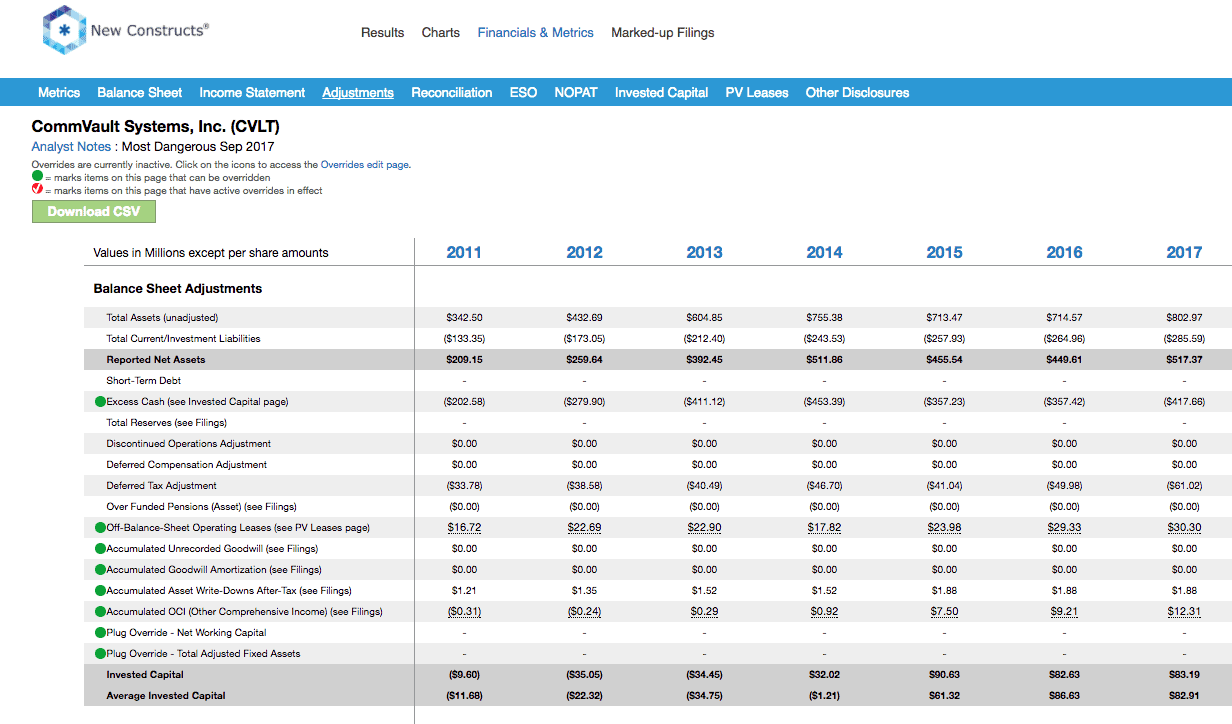Screen dimensions: 1232x724
Task: Click green override icon beside Accumulated Goodwill Amortization
Action: point(100,570)
